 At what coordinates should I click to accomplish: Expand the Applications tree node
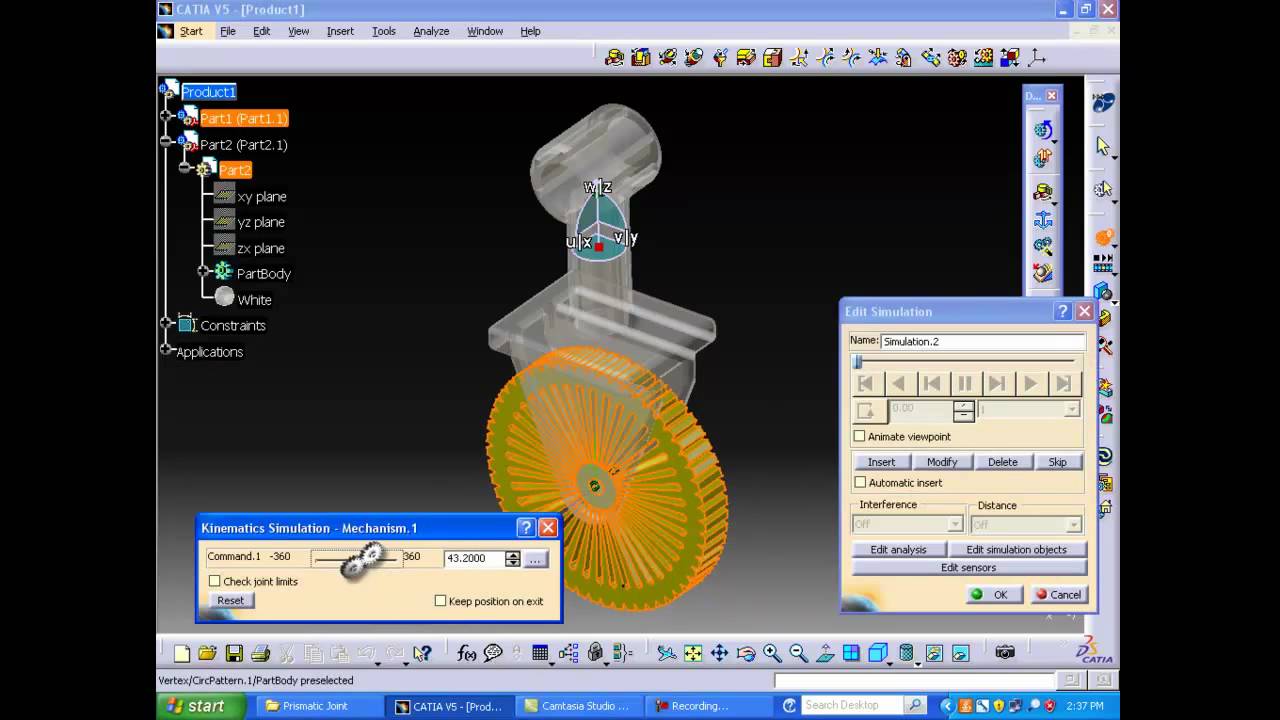(x=166, y=350)
